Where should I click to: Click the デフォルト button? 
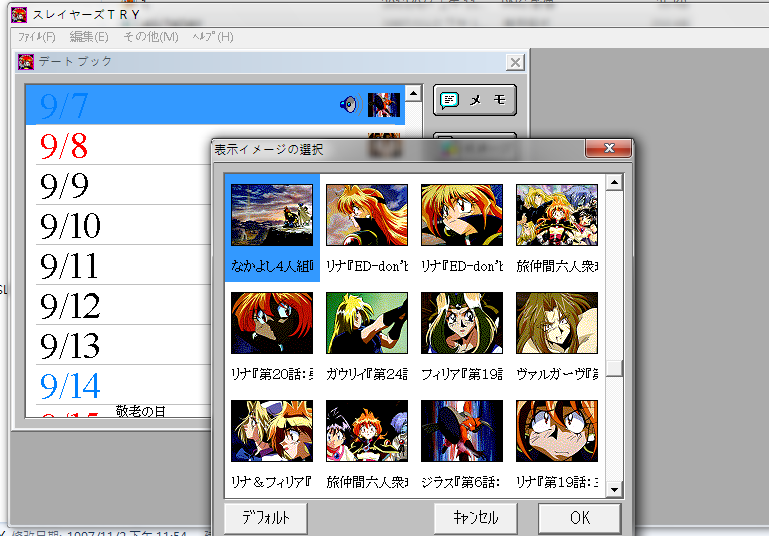(266, 518)
